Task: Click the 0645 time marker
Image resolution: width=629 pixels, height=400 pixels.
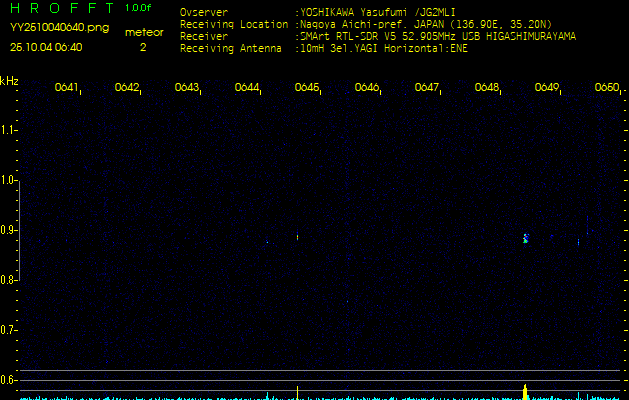Action: click(x=307, y=87)
